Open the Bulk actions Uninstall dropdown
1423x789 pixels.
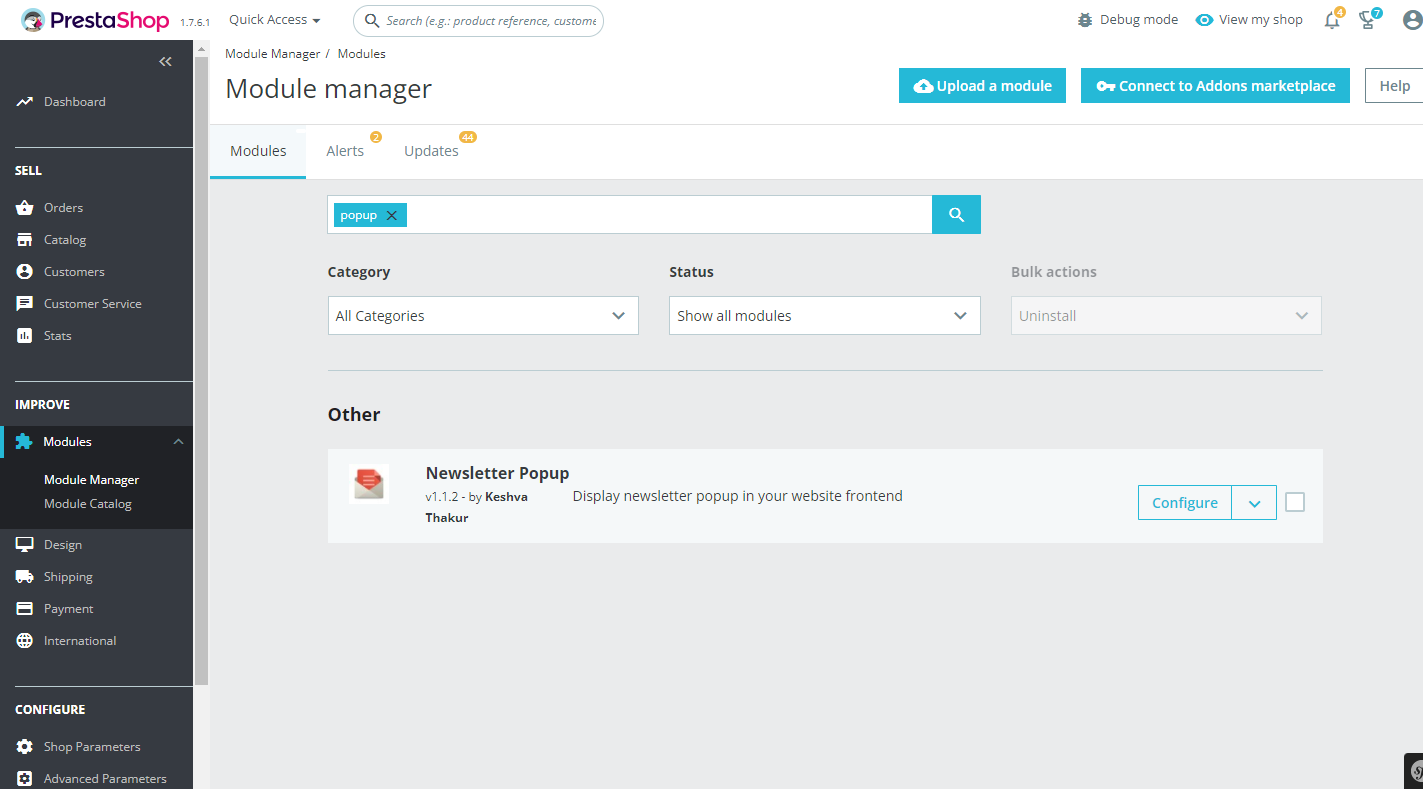point(1166,316)
